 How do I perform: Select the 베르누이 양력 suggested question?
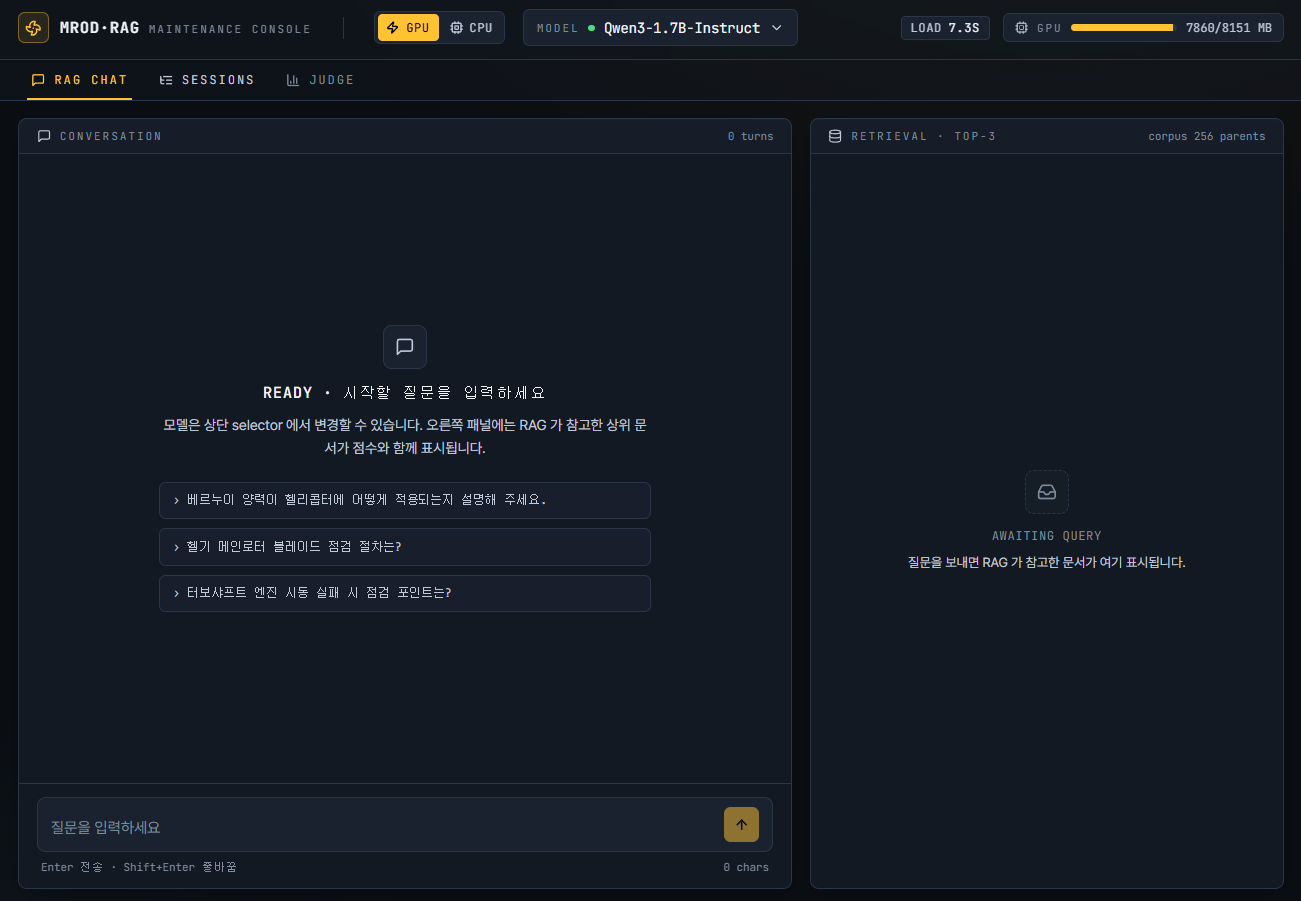coord(405,500)
